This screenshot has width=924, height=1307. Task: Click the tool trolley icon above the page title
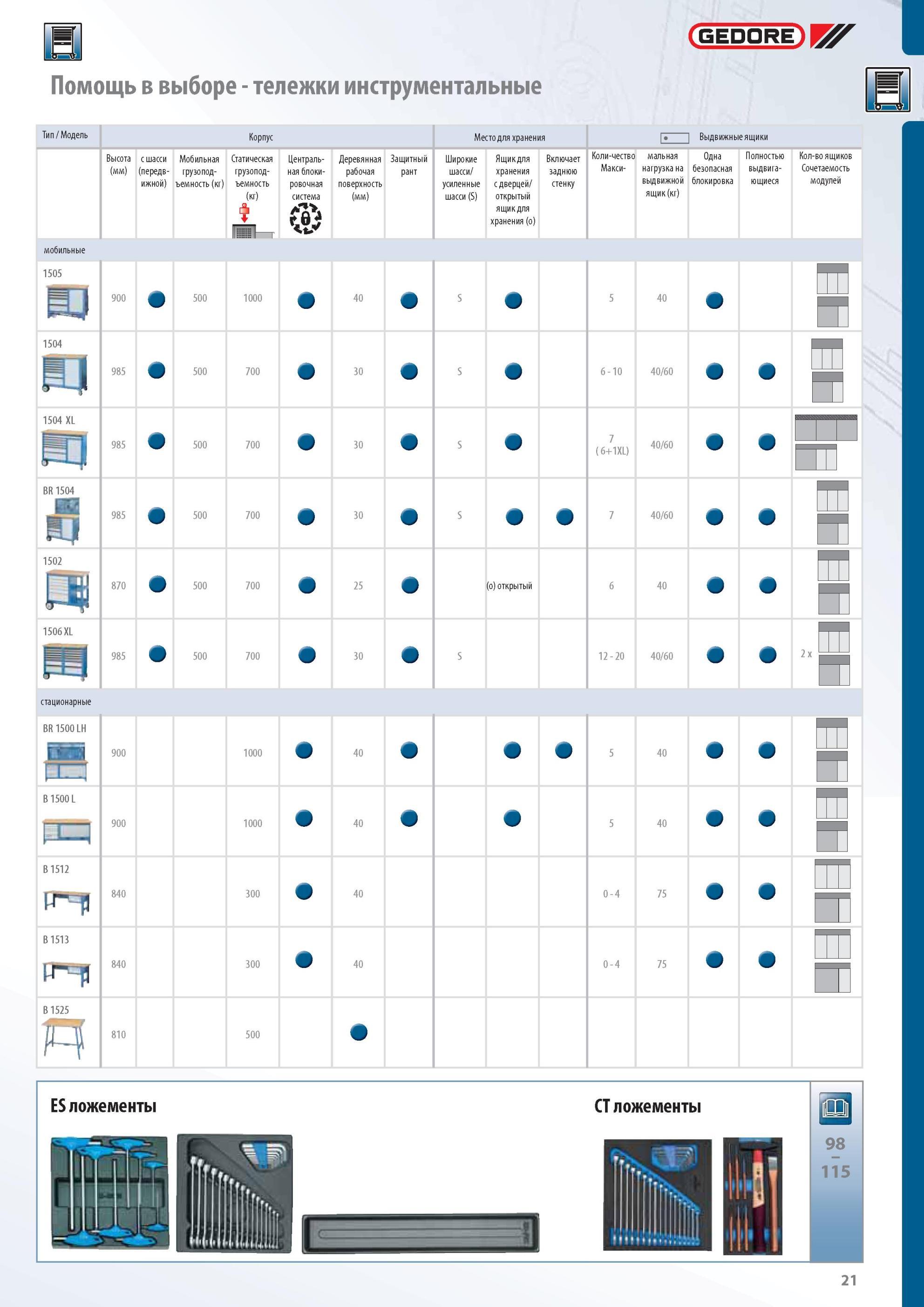62,41
